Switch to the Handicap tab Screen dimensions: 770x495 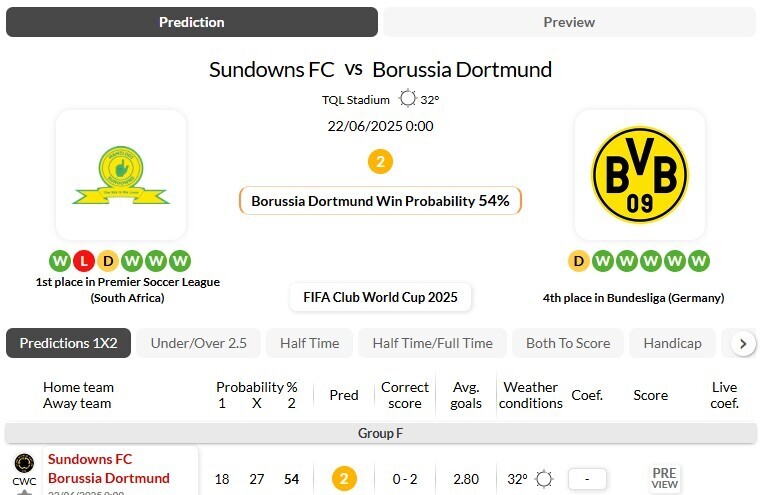[x=672, y=343]
